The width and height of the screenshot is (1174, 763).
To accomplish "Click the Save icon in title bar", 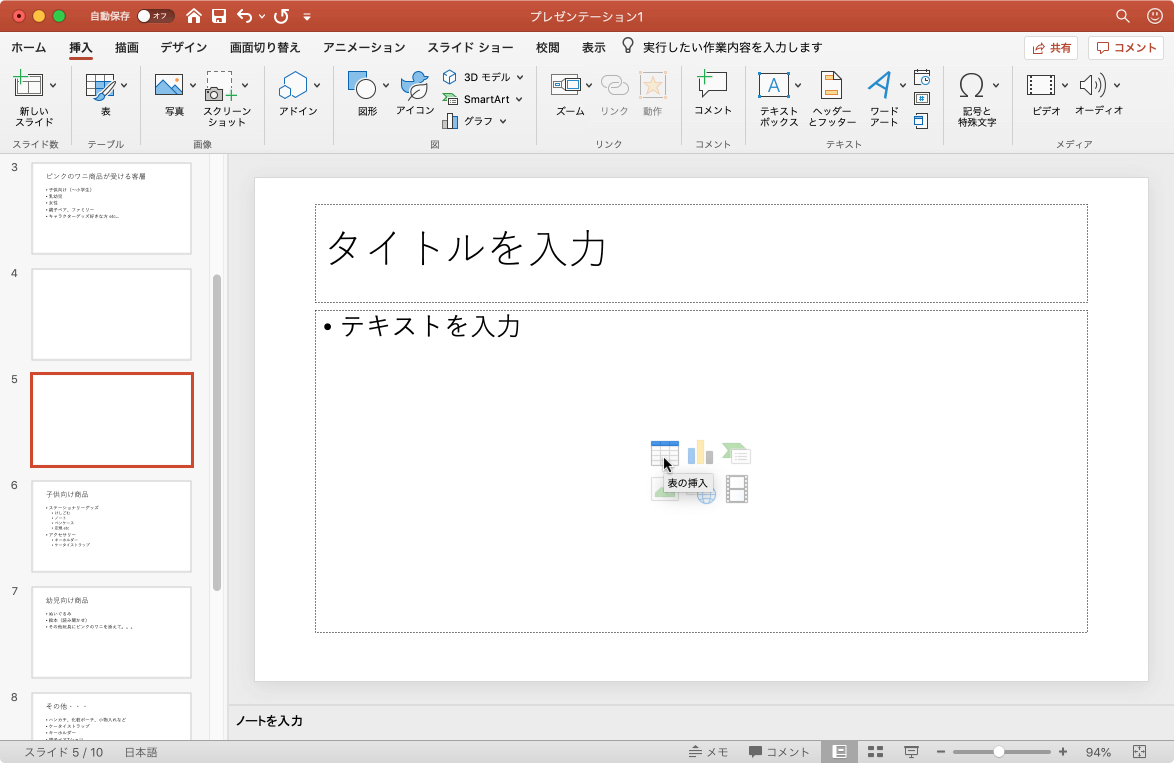I will pos(218,16).
